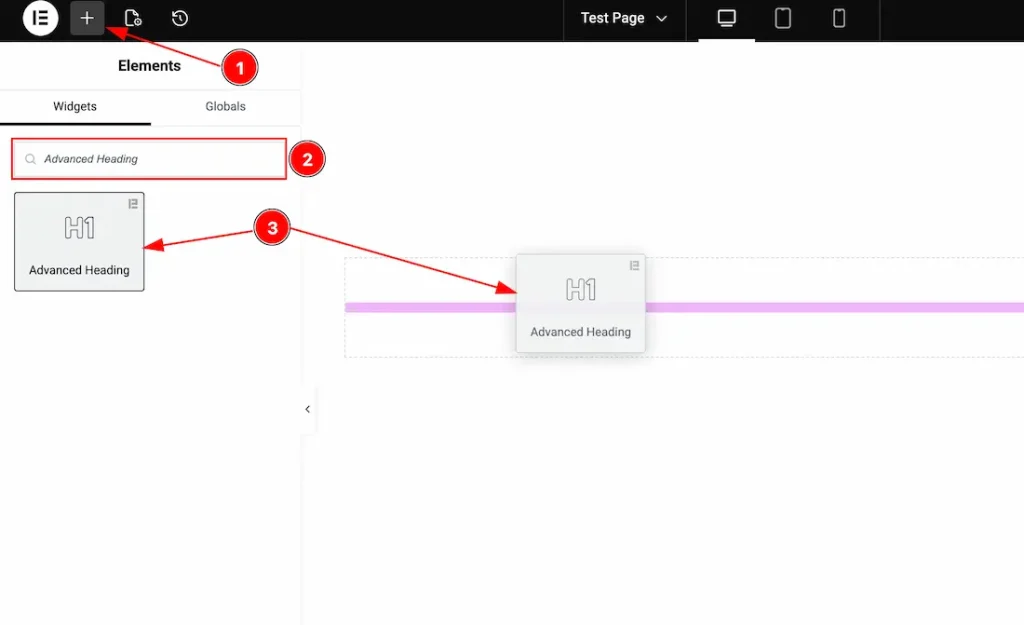Click the Elements panel title
Image resolution: width=1024 pixels, height=625 pixels.
click(x=149, y=66)
